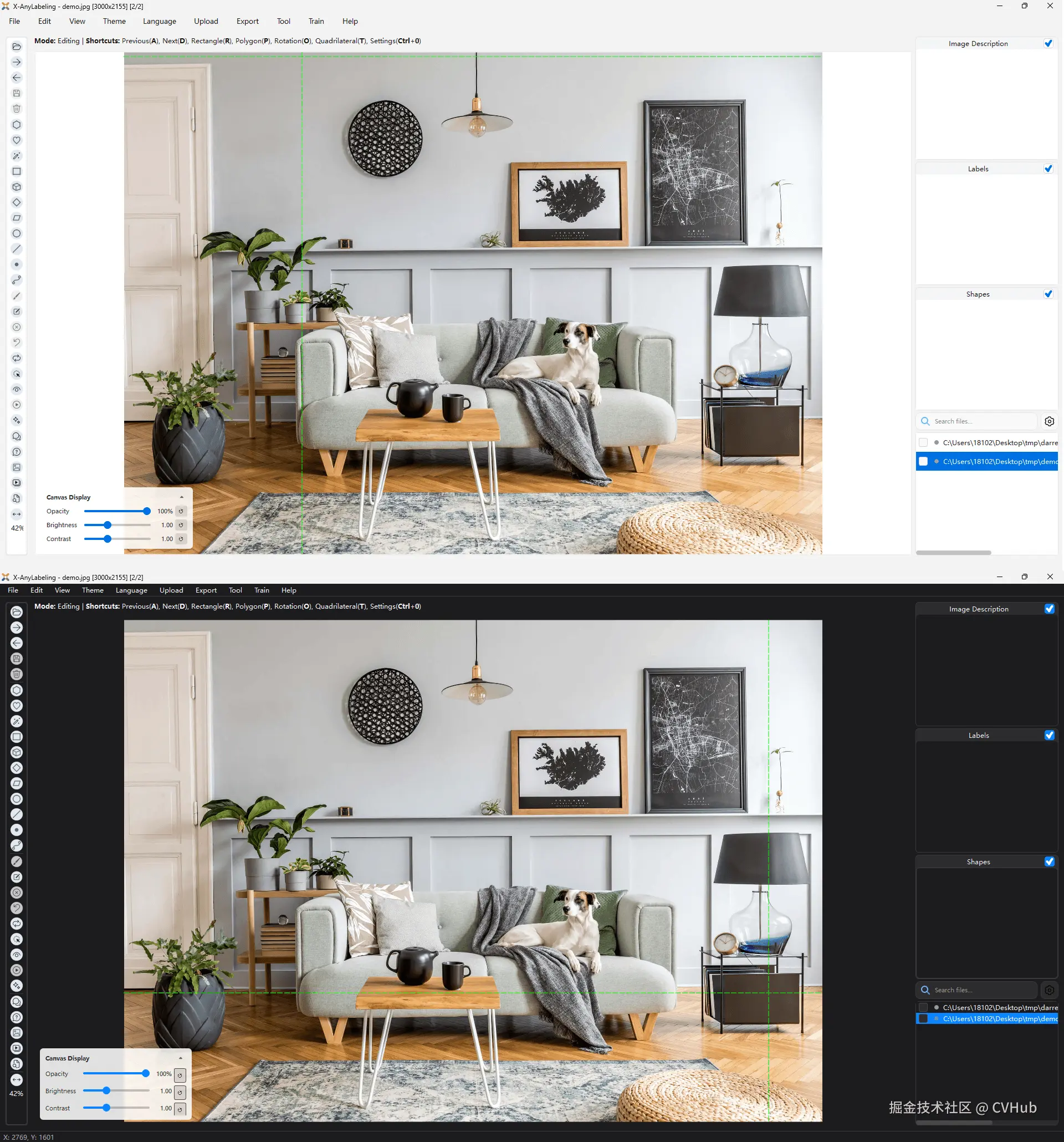Uncheck the Image Description checkbox in the light window
The image size is (1064, 1142).
tap(1048, 44)
